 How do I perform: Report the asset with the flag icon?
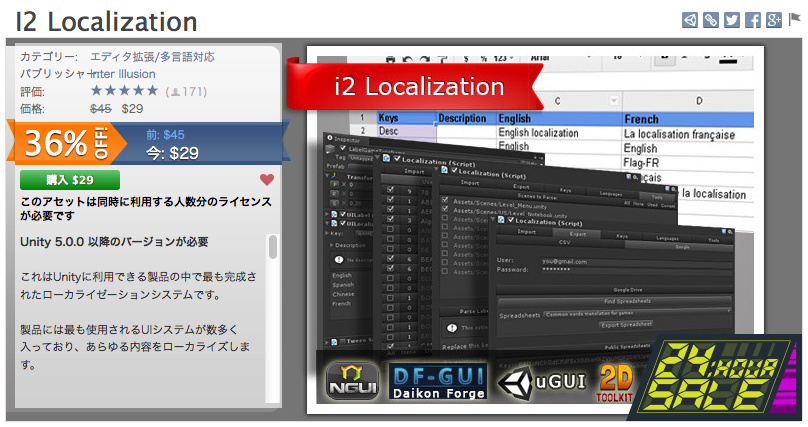794,19
